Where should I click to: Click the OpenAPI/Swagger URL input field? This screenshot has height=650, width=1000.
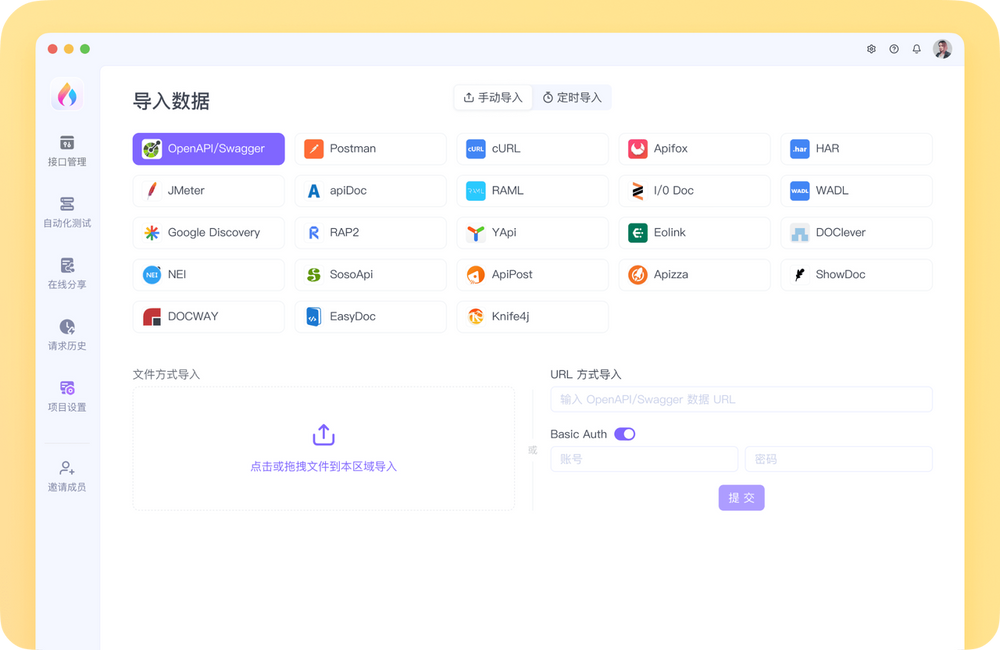741,399
